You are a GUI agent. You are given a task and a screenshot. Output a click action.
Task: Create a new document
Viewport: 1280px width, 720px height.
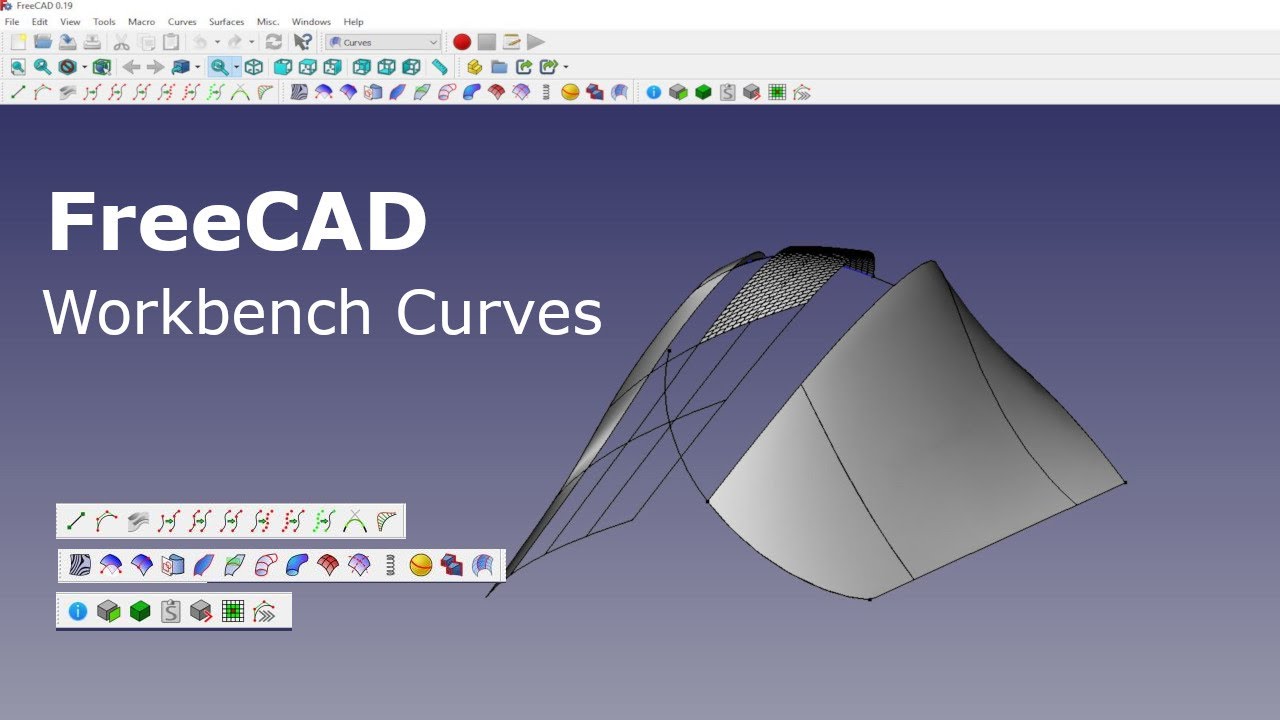[x=18, y=42]
